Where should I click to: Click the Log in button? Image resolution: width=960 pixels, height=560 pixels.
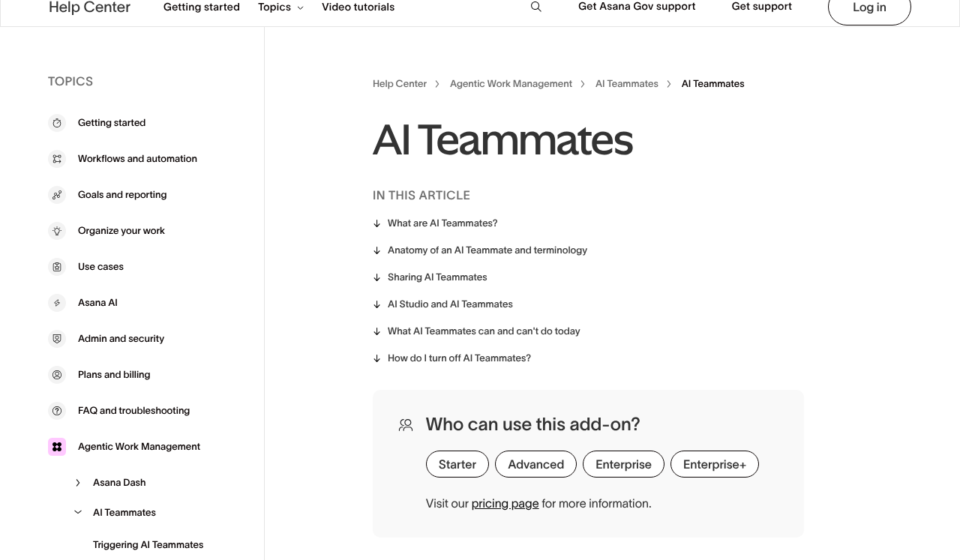pyautogui.click(x=869, y=8)
